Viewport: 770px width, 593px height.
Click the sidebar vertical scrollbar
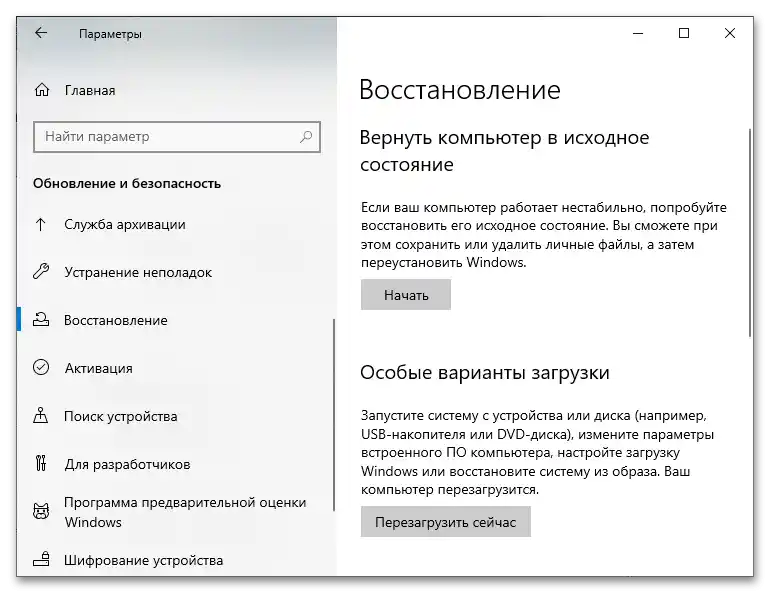click(x=334, y=415)
